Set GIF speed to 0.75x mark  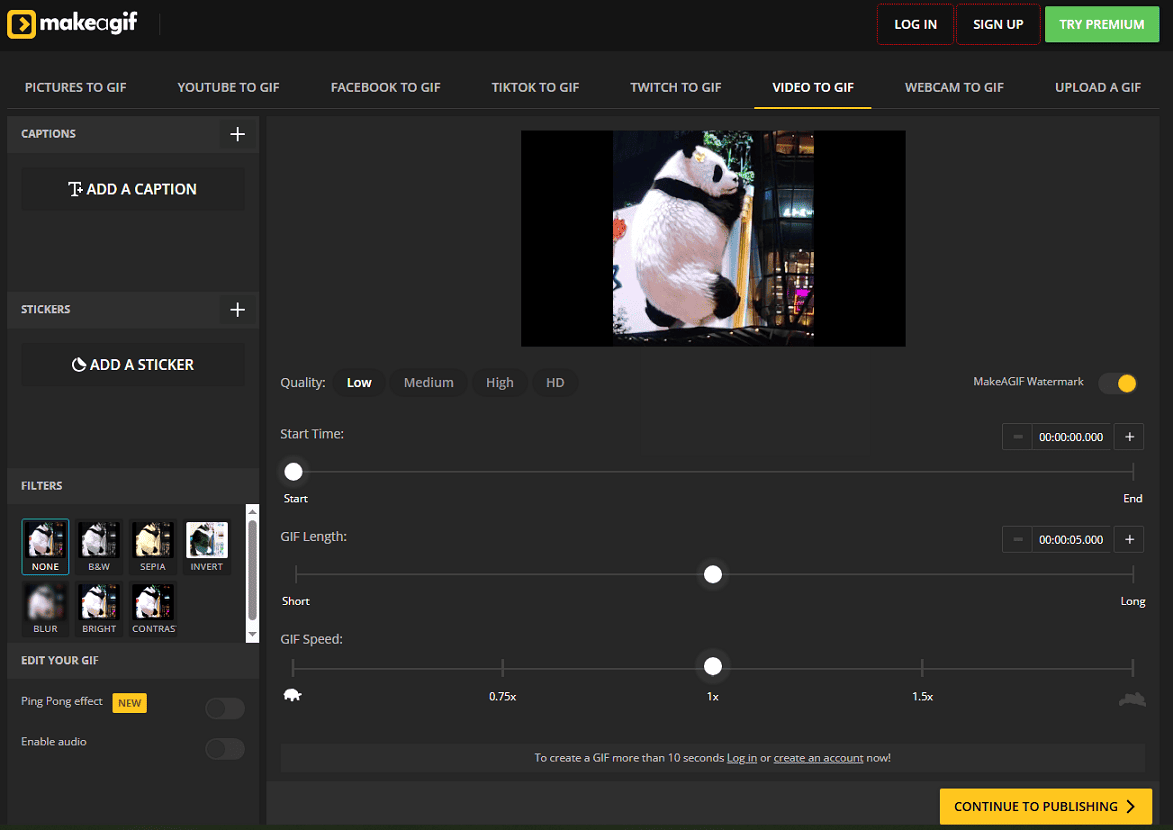point(503,667)
